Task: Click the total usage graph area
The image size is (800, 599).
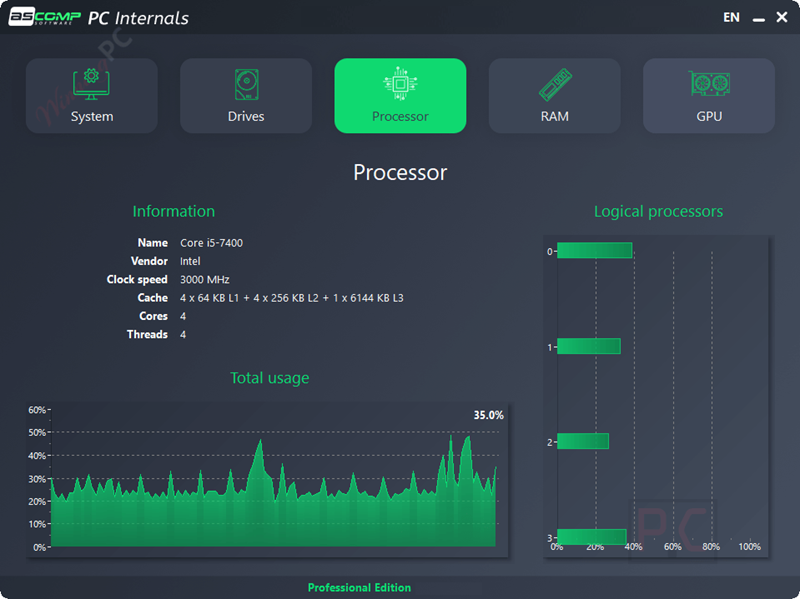Action: tap(267, 480)
